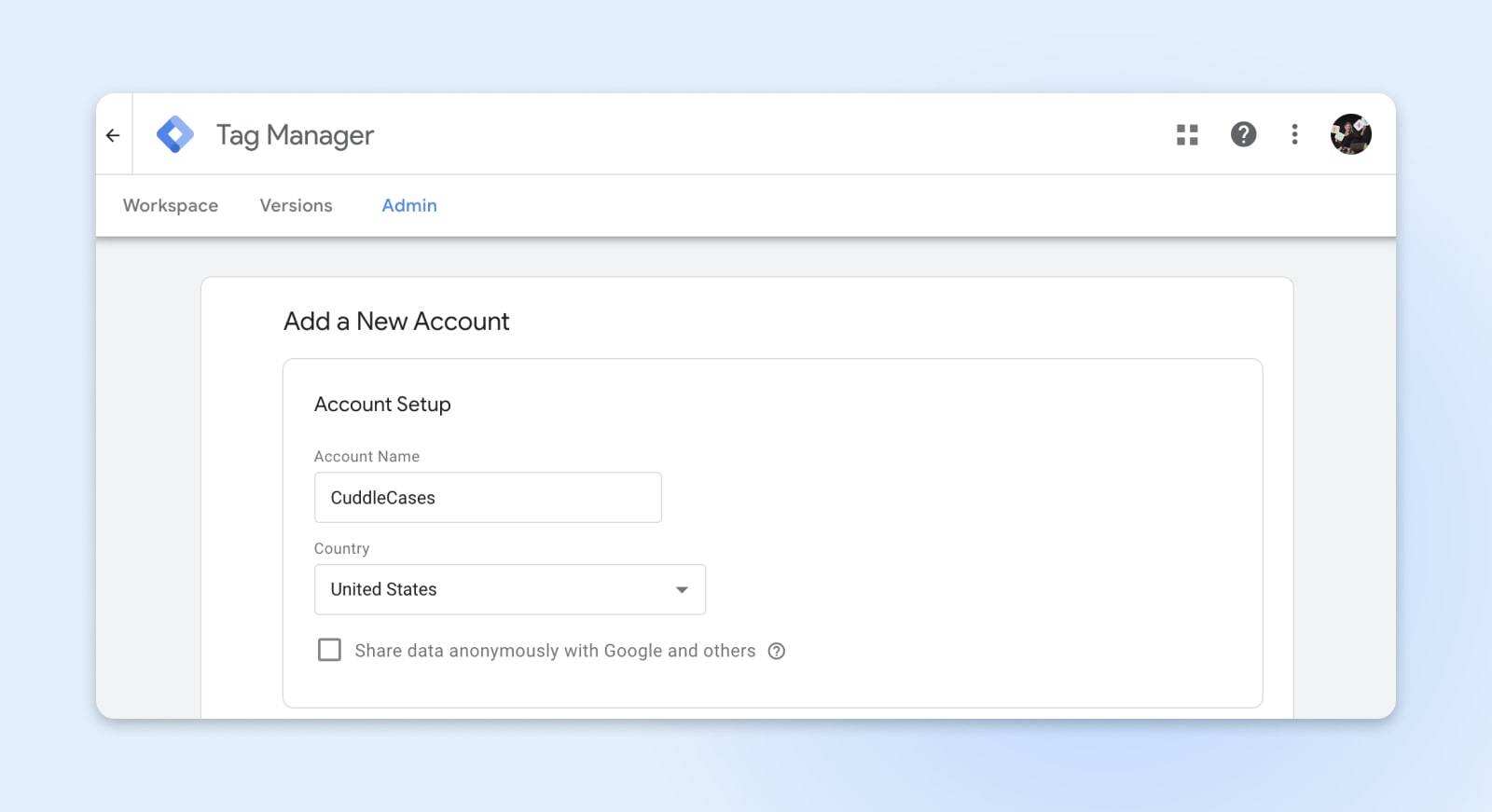
Task: Click the Share data anonymously label text
Action: click(555, 651)
